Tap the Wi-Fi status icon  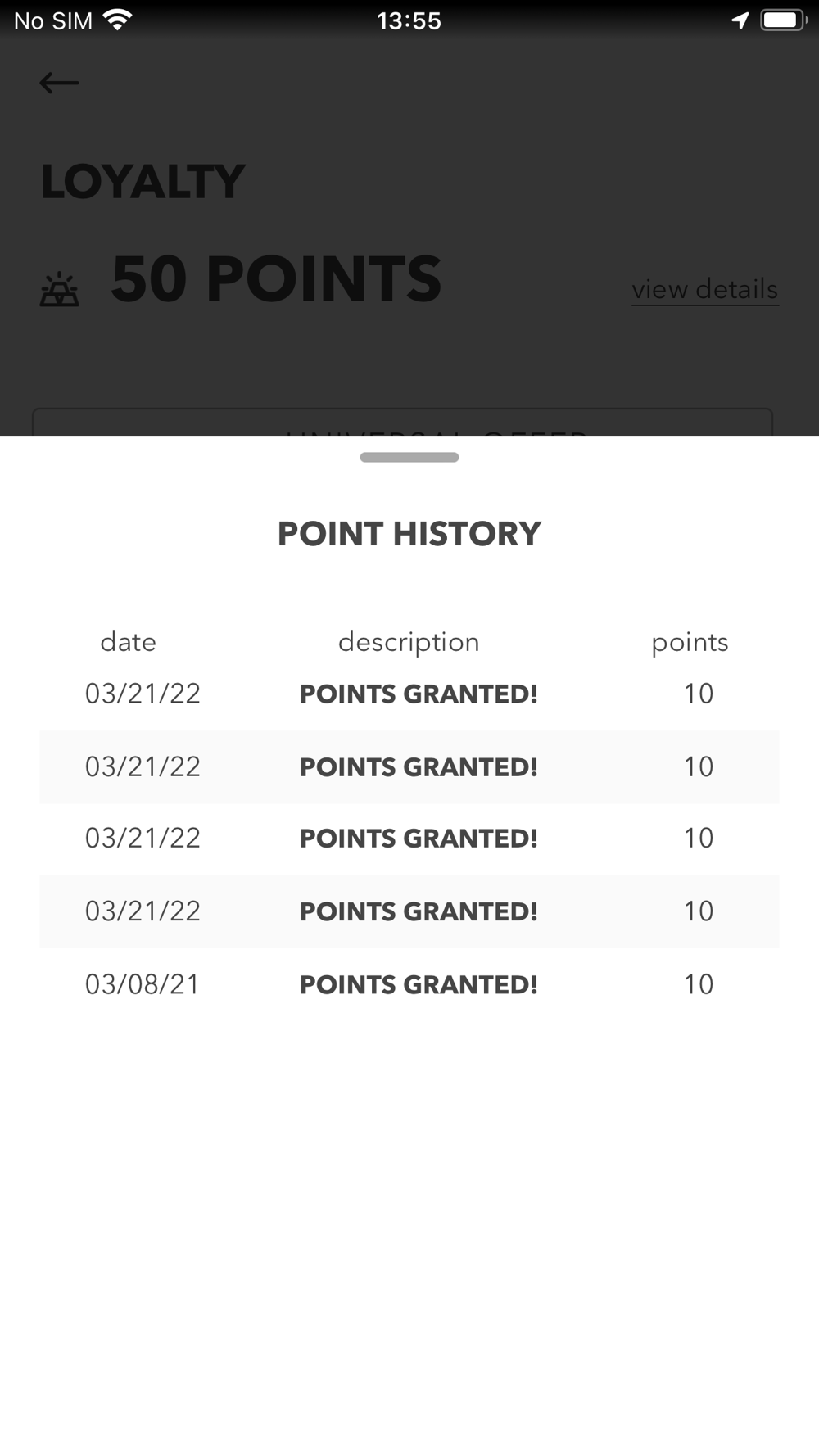[118, 20]
